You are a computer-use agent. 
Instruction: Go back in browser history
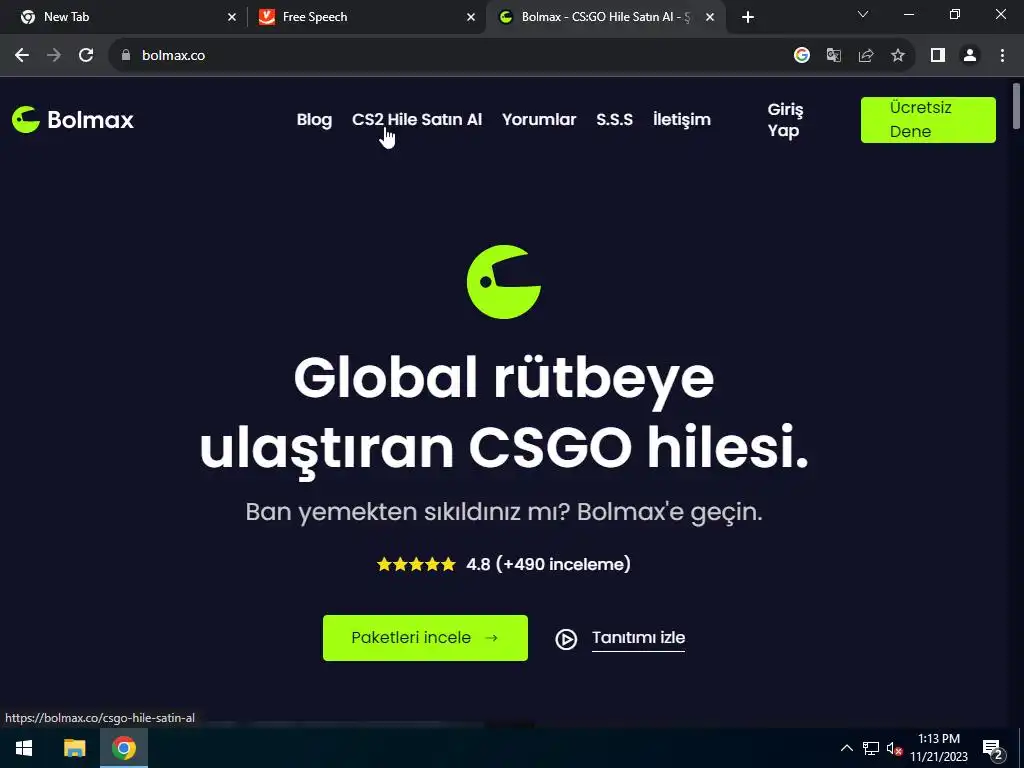tap(22, 56)
